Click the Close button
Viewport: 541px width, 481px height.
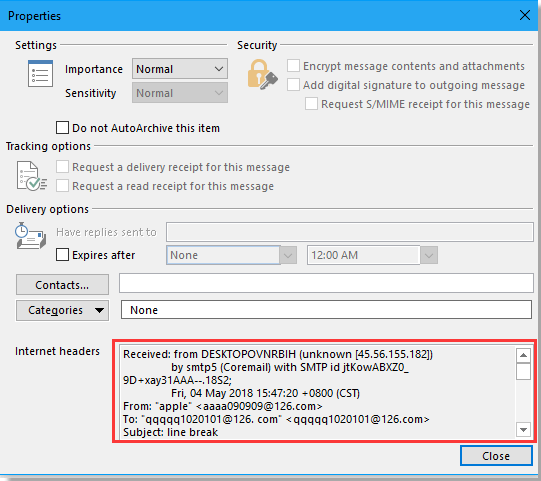pyautogui.click(x=496, y=456)
